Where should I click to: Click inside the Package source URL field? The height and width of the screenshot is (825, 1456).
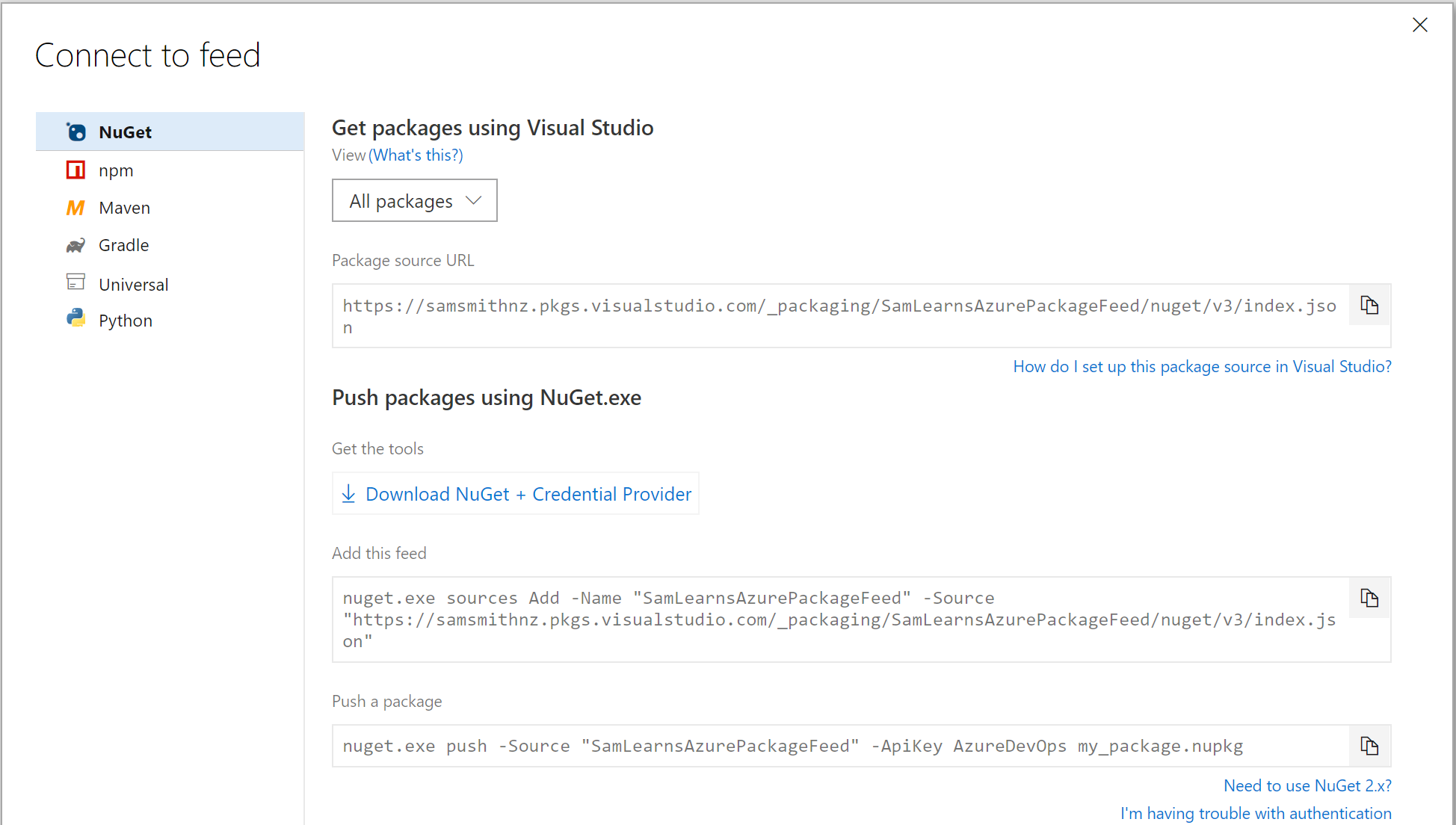click(x=837, y=316)
